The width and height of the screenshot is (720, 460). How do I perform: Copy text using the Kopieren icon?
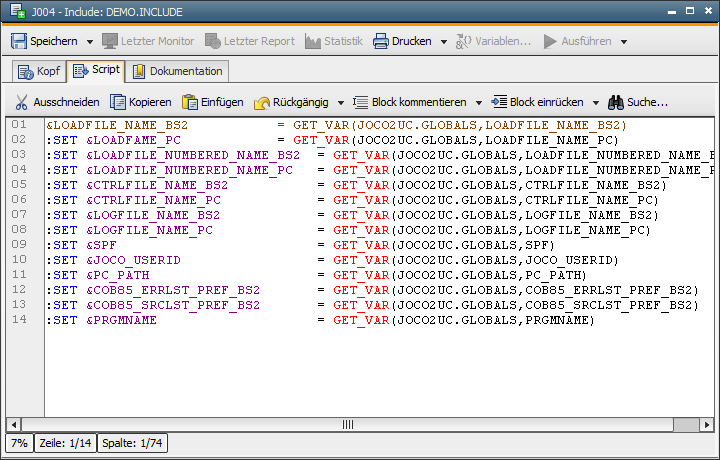[x=118, y=102]
